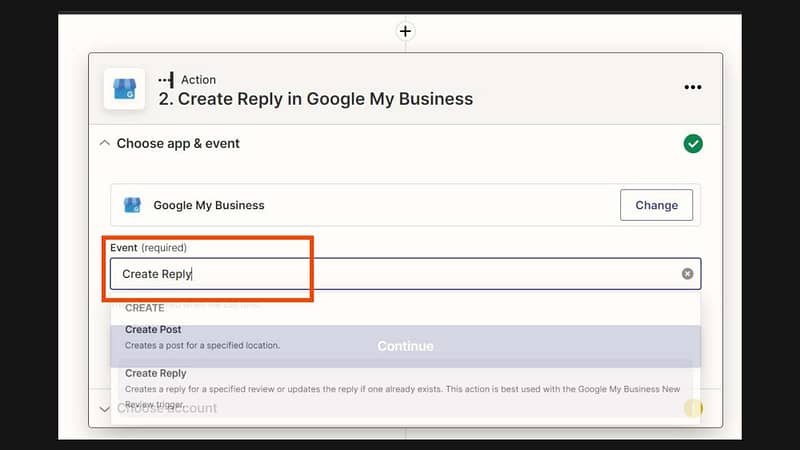Click the small Google My Business app icon
The image size is (800, 450).
(x=132, y=205)
